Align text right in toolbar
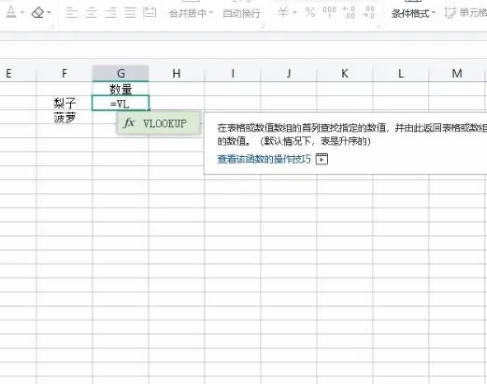Screen dimensions: 487x384 click(111, 13)
